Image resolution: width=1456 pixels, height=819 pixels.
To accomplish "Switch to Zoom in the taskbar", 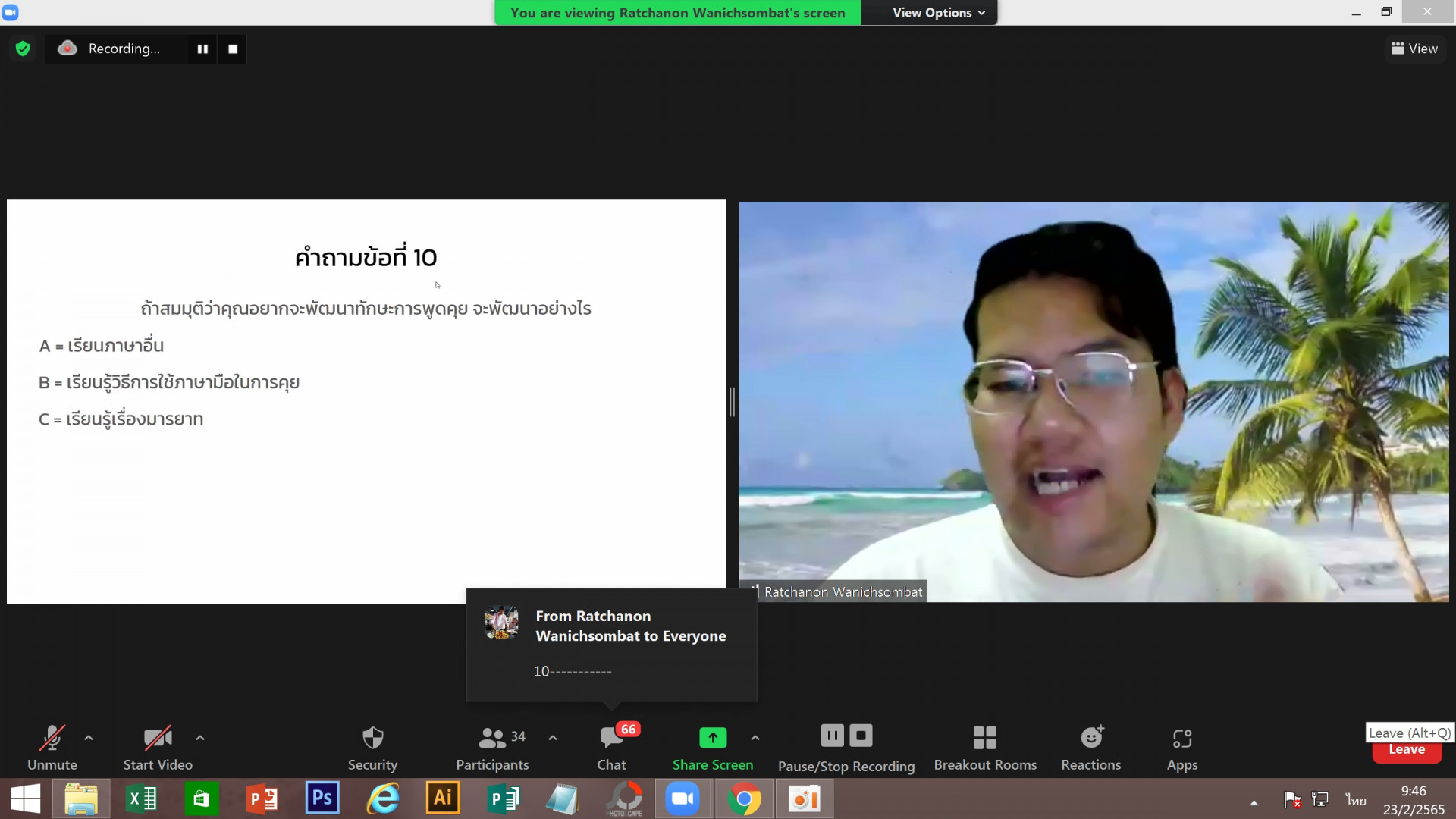I will click(682, 799).
